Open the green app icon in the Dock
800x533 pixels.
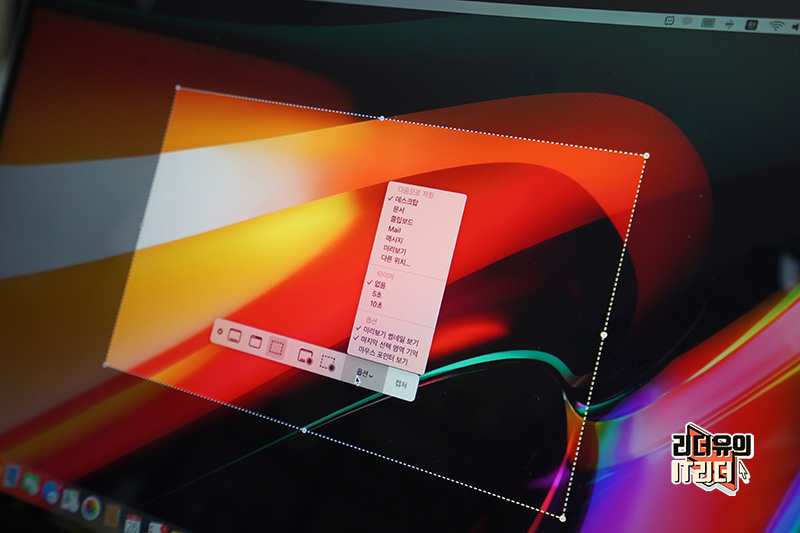[30, 484]
